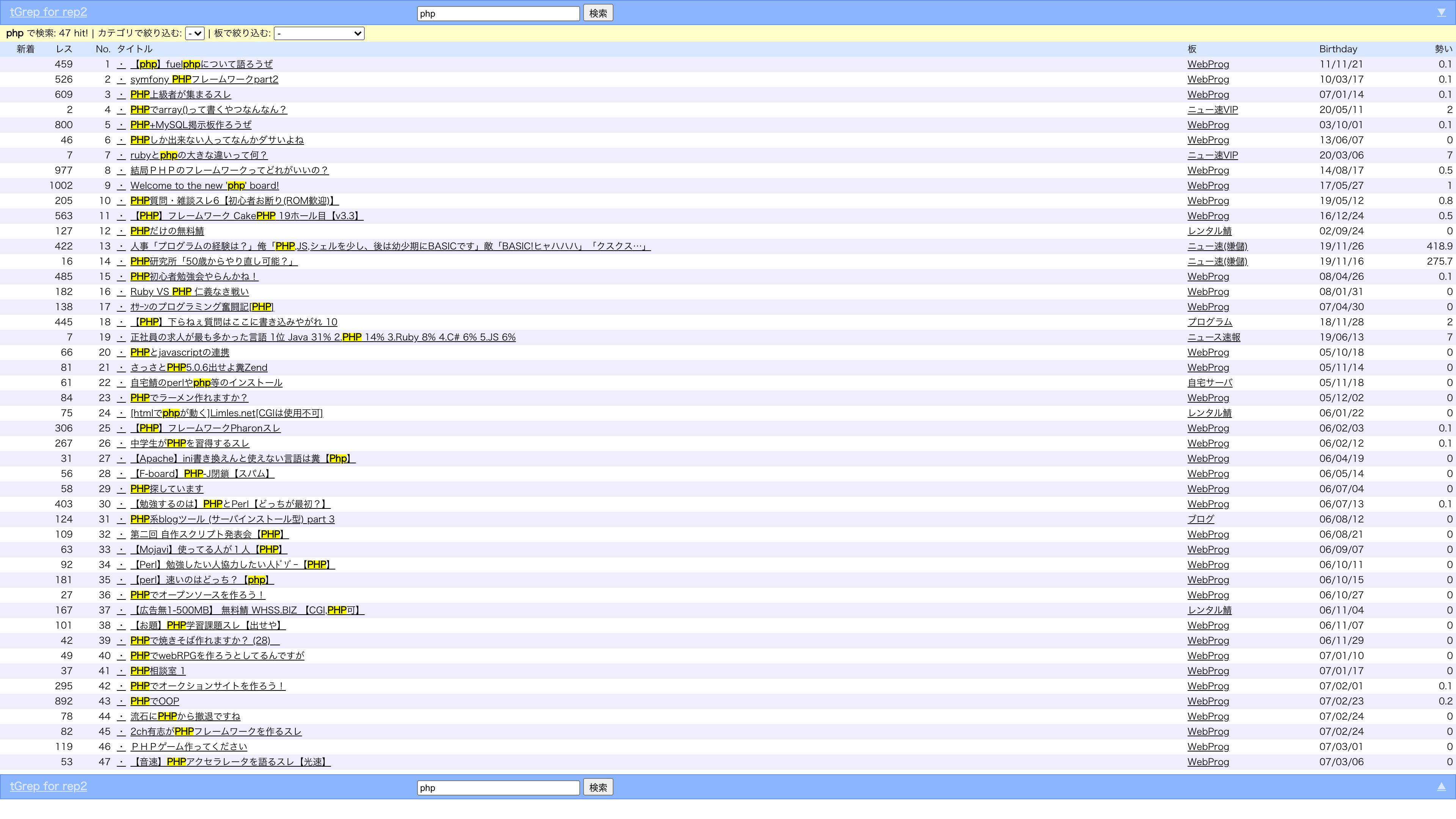Open the カテゴリで絞り込む category dropdown
Image resolution: width=1456 pixels, height=819 pixels.
[x=195, y=33]
